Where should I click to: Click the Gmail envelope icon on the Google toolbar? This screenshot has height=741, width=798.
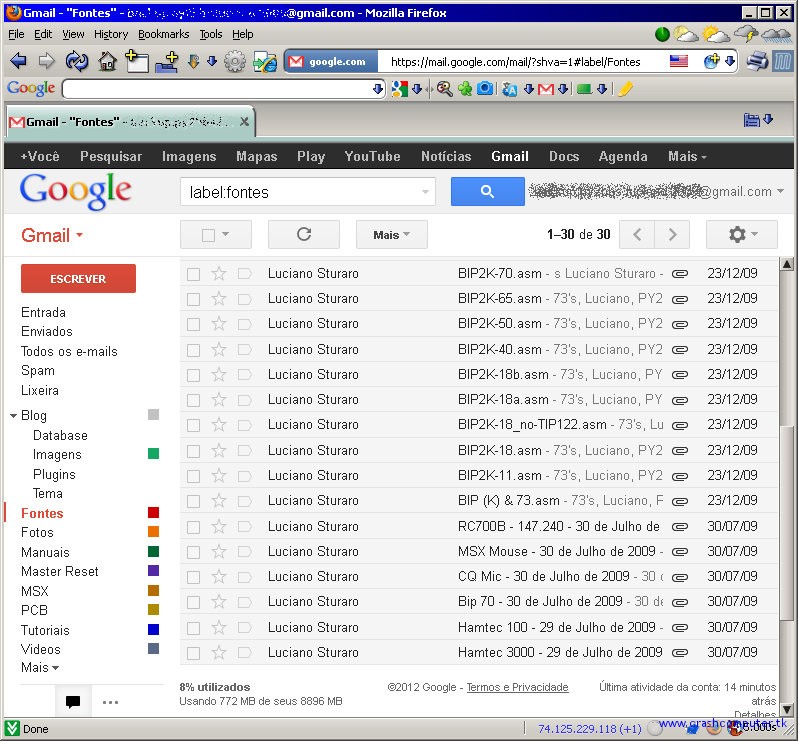tap(546, 90)
